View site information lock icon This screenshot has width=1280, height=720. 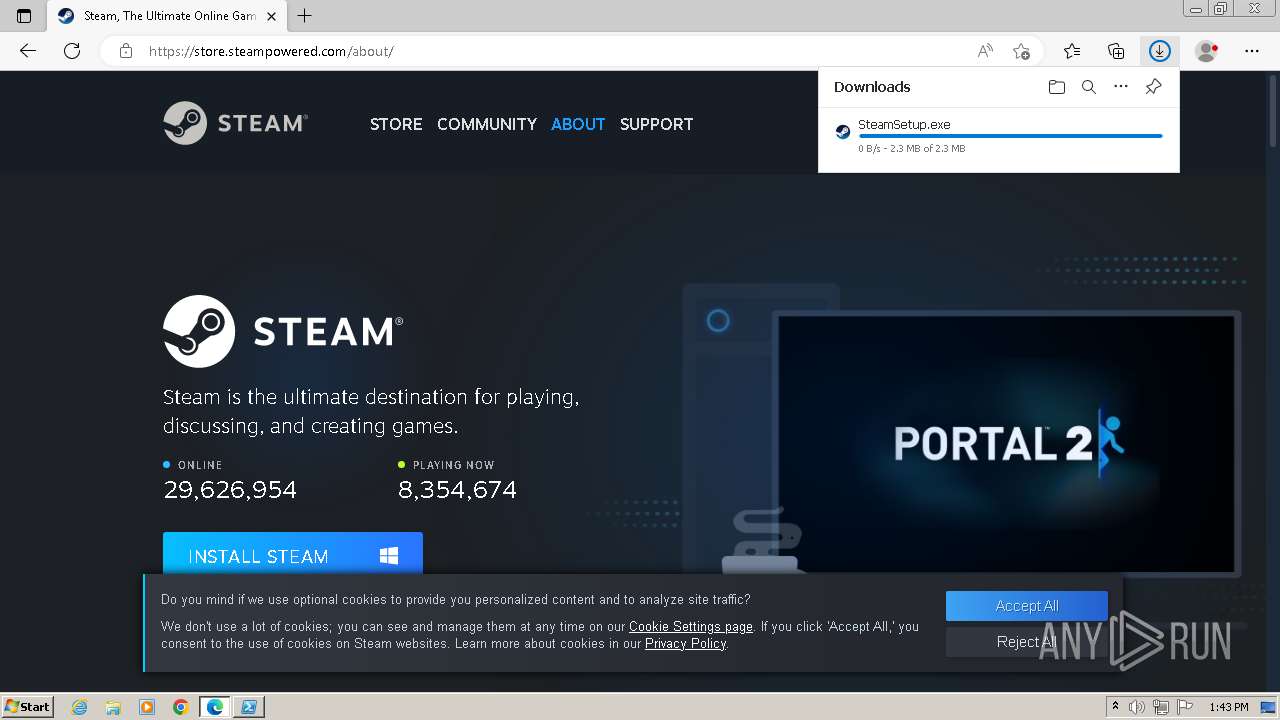tap(126, 51)
